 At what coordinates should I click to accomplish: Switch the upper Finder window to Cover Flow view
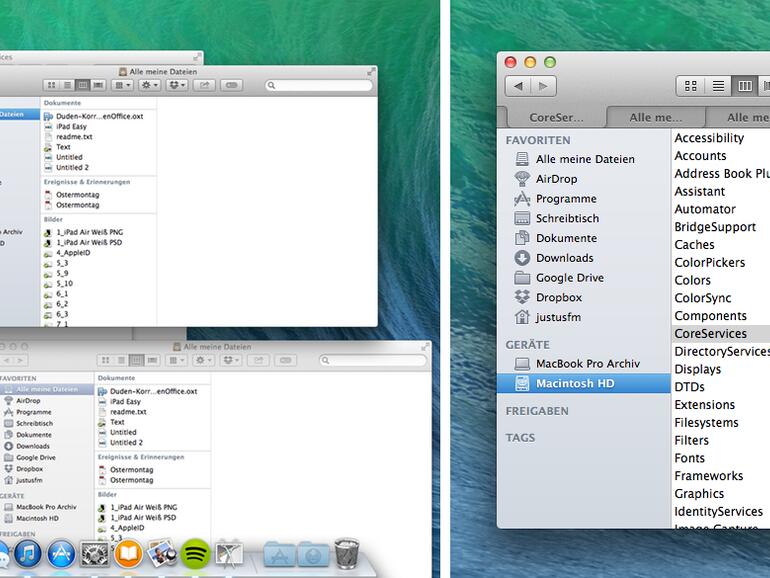pos(98,85)
